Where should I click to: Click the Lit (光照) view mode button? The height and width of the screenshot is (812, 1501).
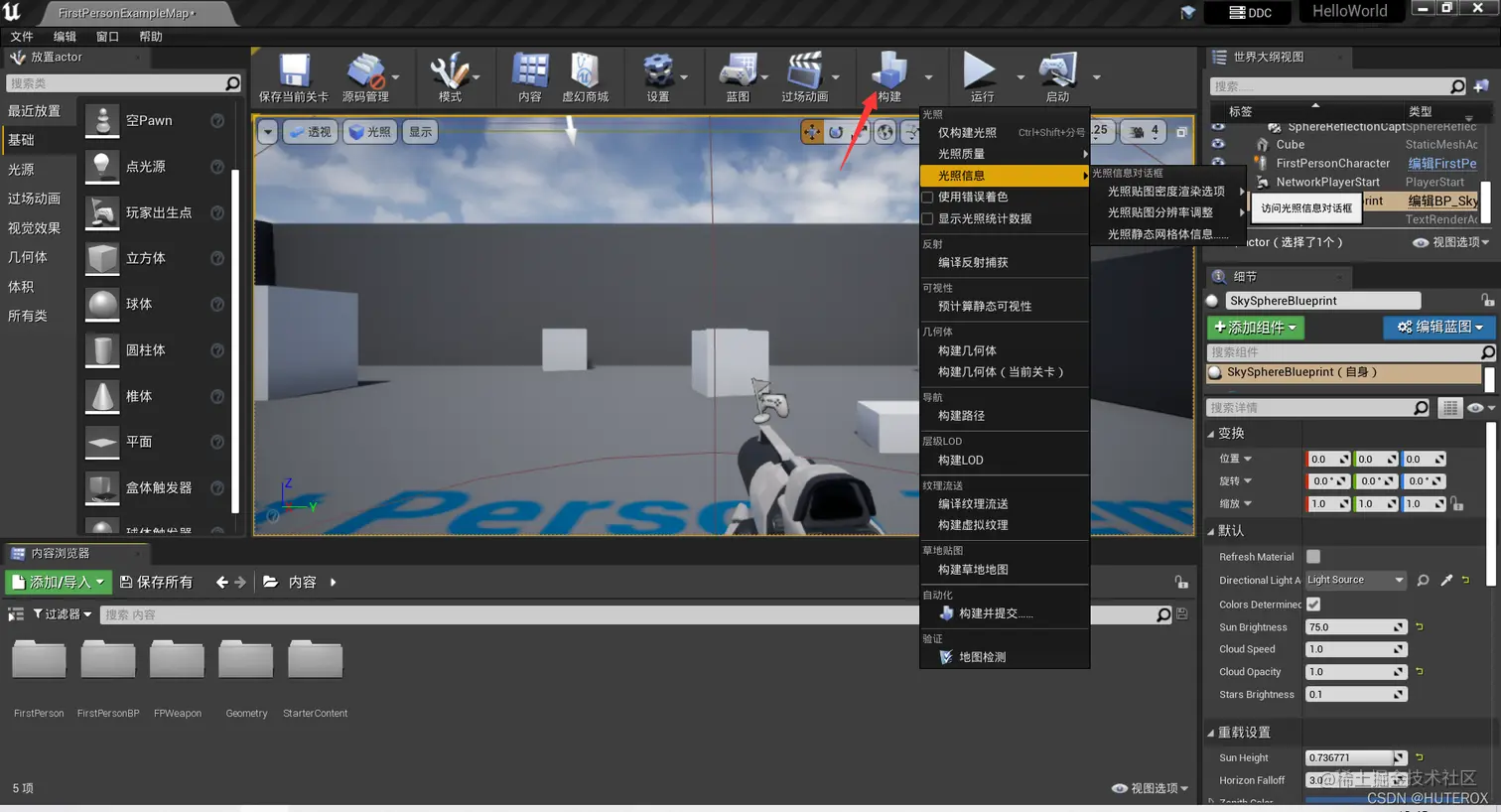pyautogui.click(x=369, y=132)
